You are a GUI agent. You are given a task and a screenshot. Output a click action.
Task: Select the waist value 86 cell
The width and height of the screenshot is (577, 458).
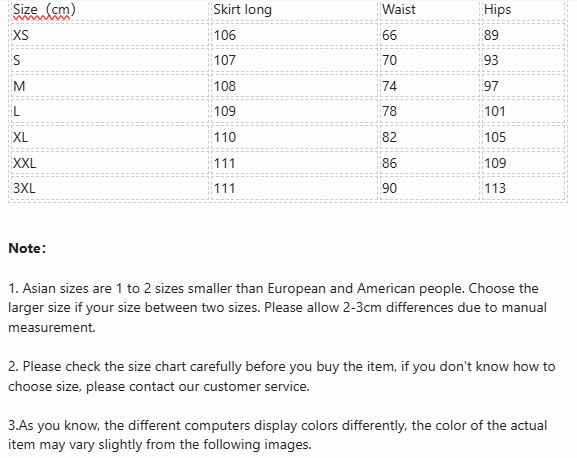[x=430, y=163]
